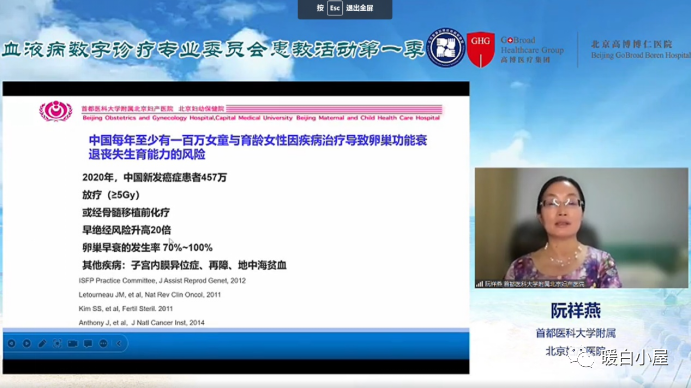The height and width of the screenshot is (388, 691).
Task: Click the line 或经骨髓移植前化疗
Action: pyautogui.click(x=126, y=213)
